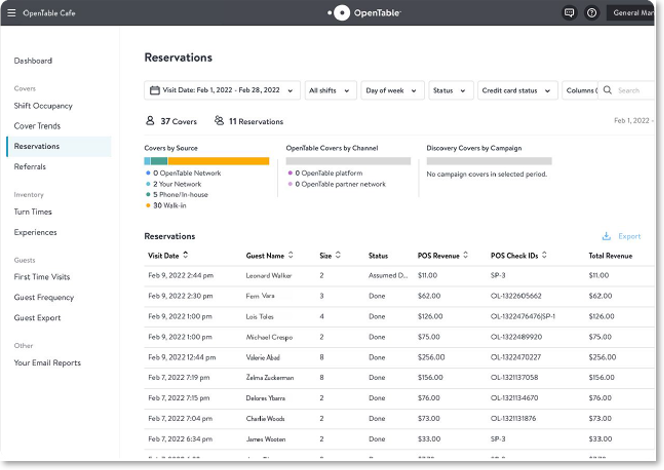Open the Credit card status dropdown
Viewport: 664px width, 470px height.
[517, 91]
